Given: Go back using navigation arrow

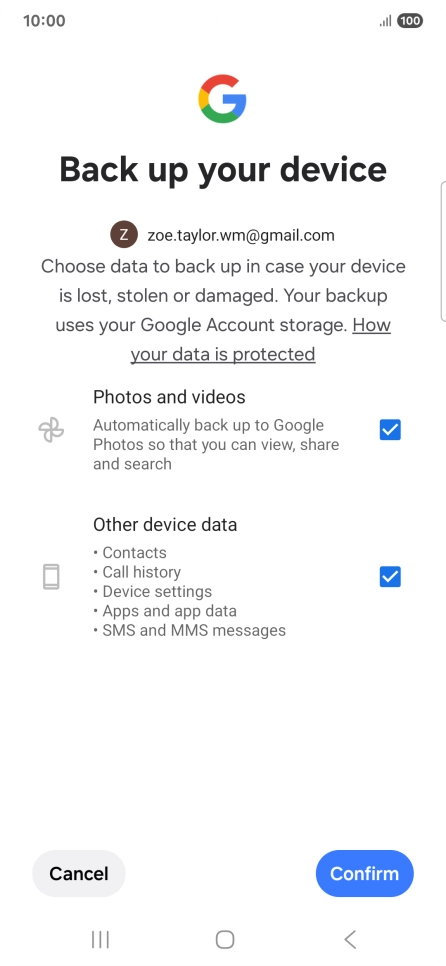Looking at the screenshot, I should pos(350,939).
